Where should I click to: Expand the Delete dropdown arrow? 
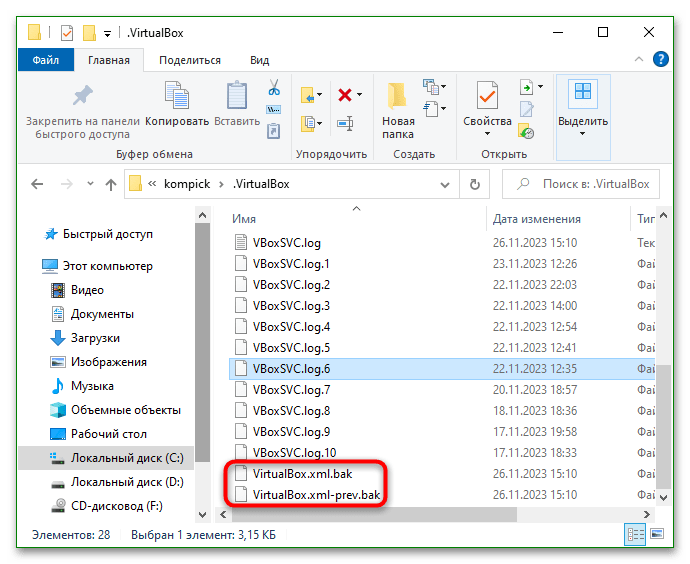[360, 95]
